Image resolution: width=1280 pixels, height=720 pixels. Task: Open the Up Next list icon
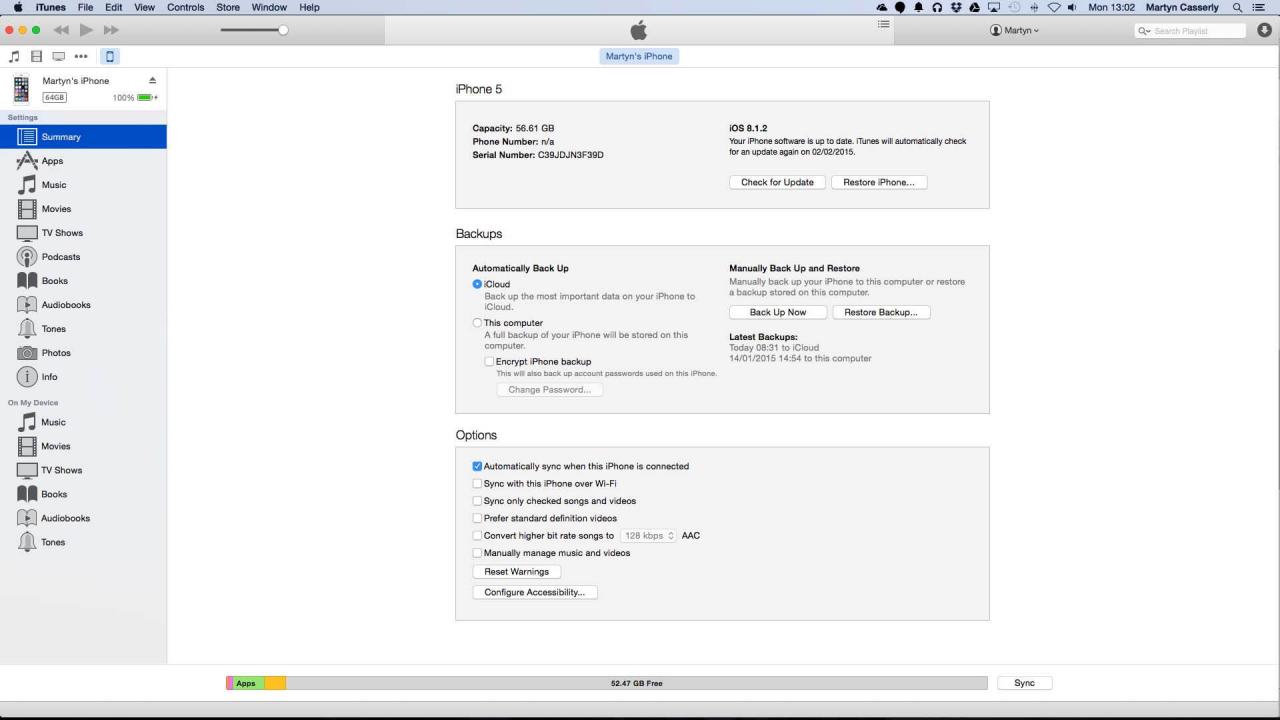point(884,24)
